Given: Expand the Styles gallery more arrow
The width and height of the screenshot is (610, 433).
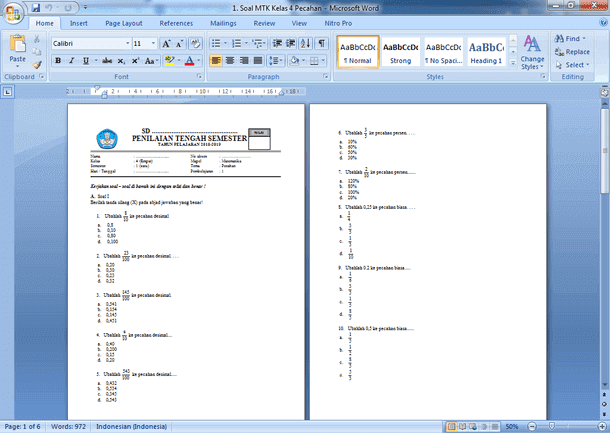Looking at the screenshot, I should click(513, 63).
